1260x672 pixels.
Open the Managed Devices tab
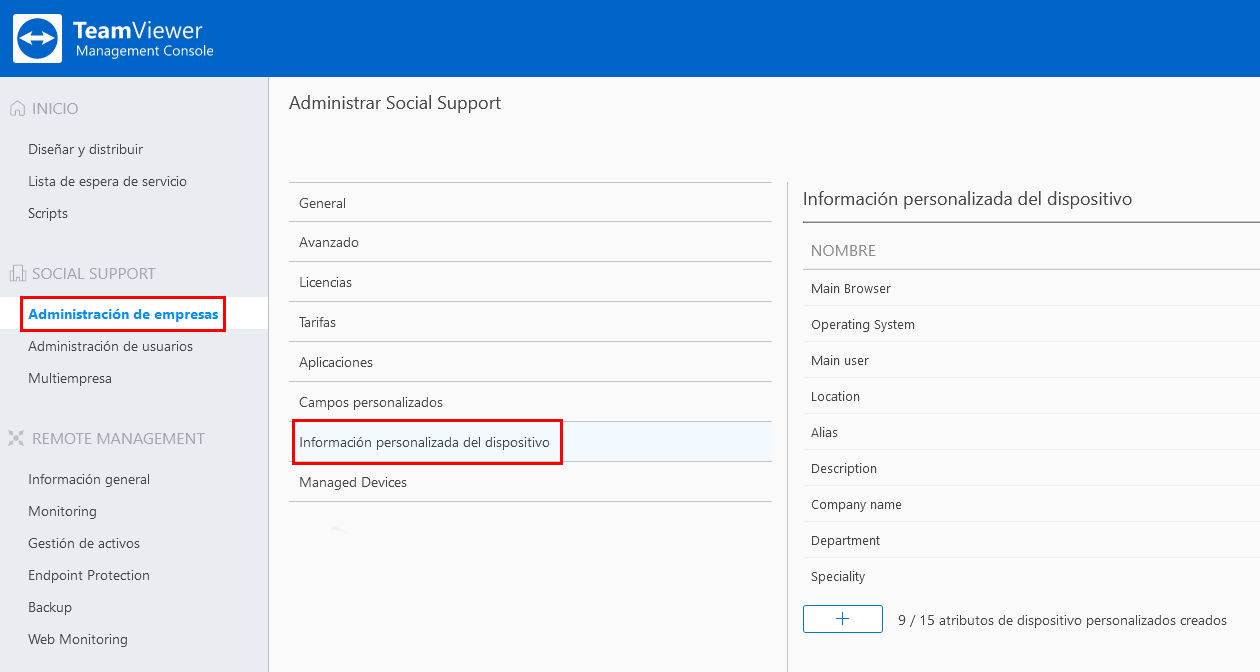530,482
